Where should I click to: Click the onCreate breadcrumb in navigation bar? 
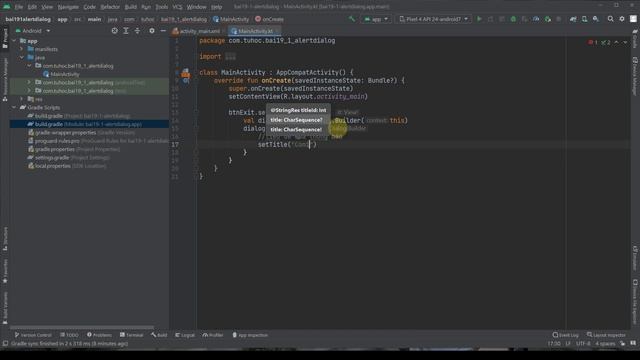pos(269,19)
